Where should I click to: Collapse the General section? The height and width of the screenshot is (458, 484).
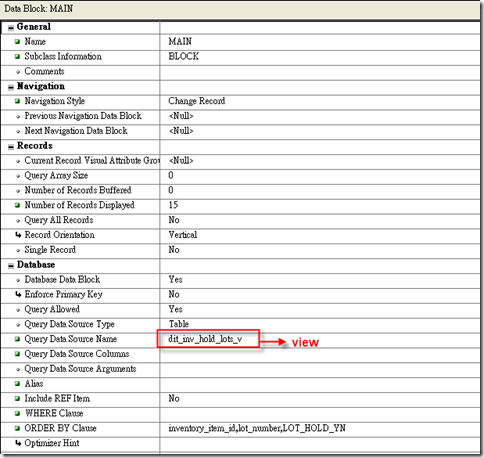(x=11, y=28)
